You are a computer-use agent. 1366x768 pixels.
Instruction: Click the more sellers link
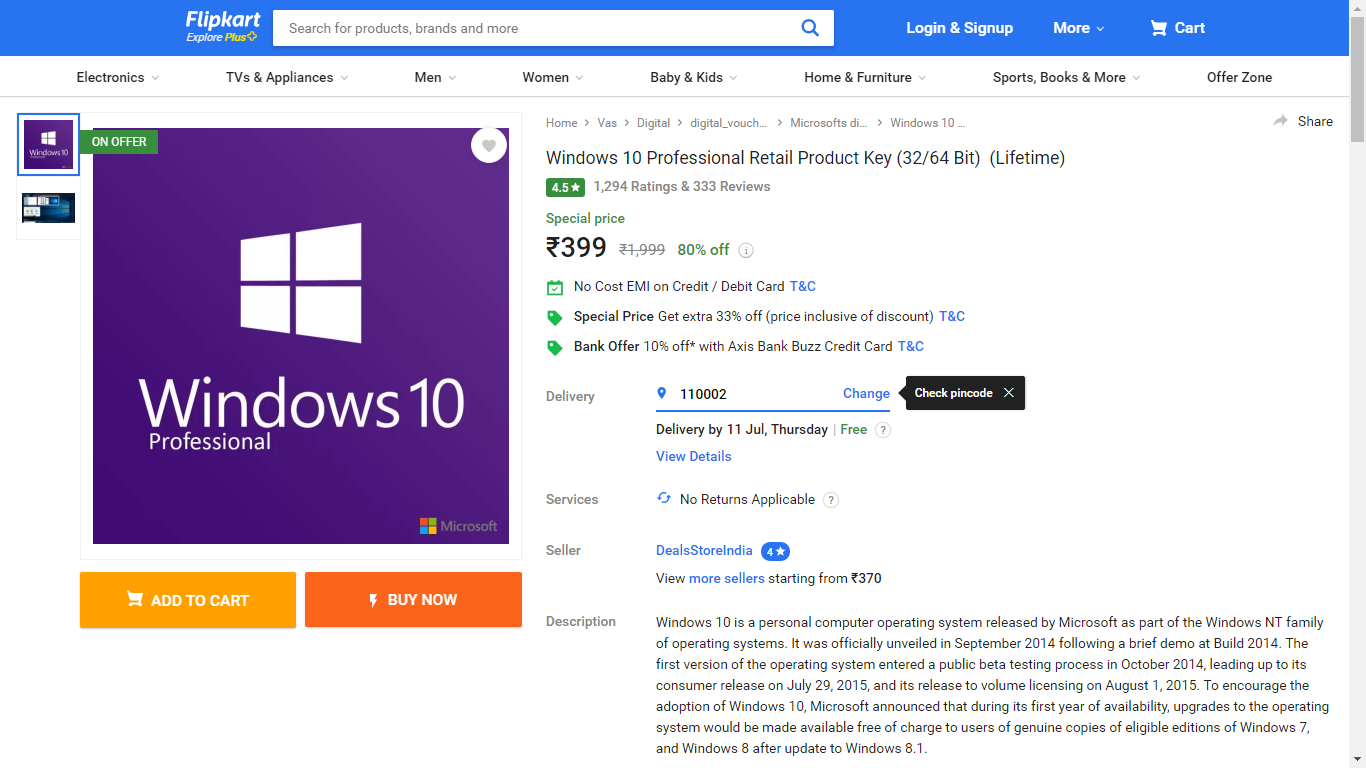click(726, 578)
